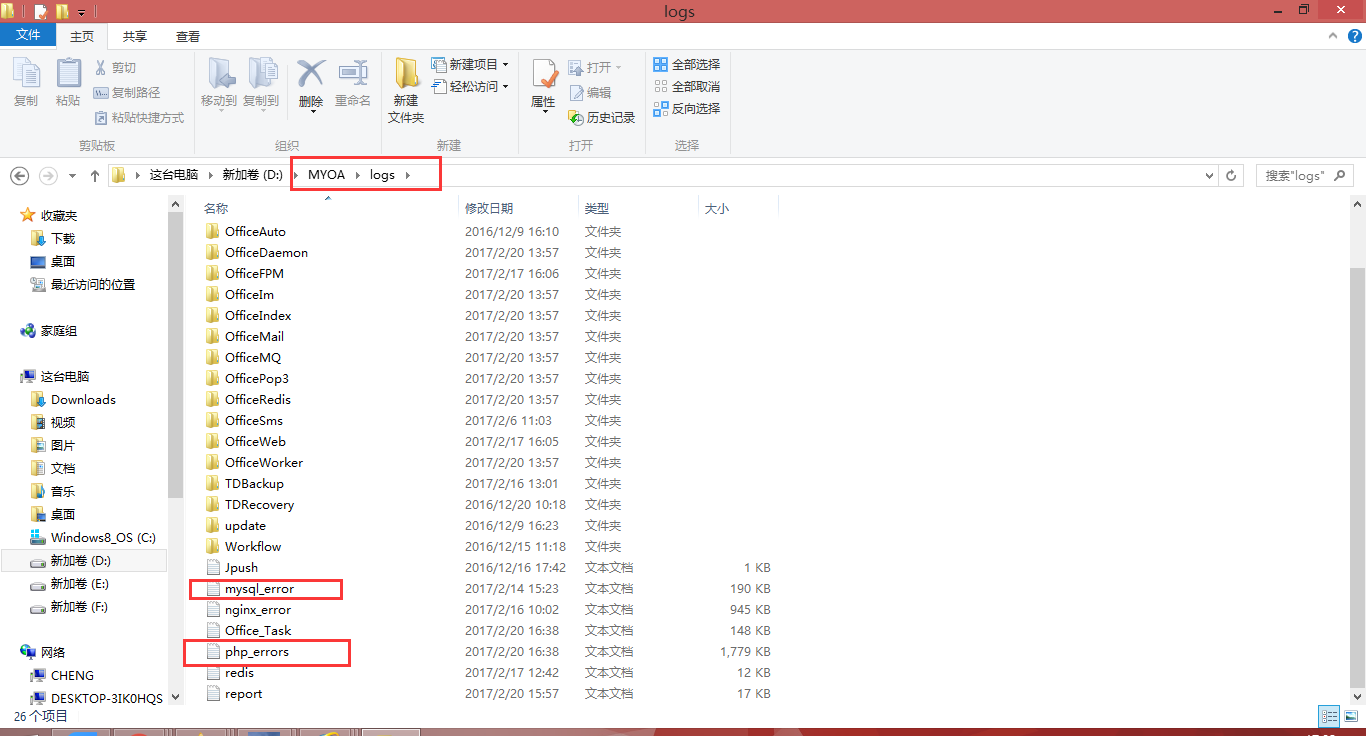Switch to the 共享 tab
This screenshot has width=1366, height=736.
click(x=135, y=36)
